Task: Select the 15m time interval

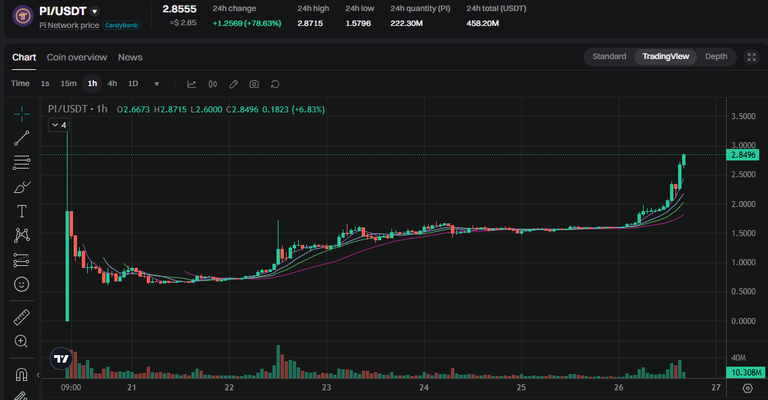Action: point(69,84)
